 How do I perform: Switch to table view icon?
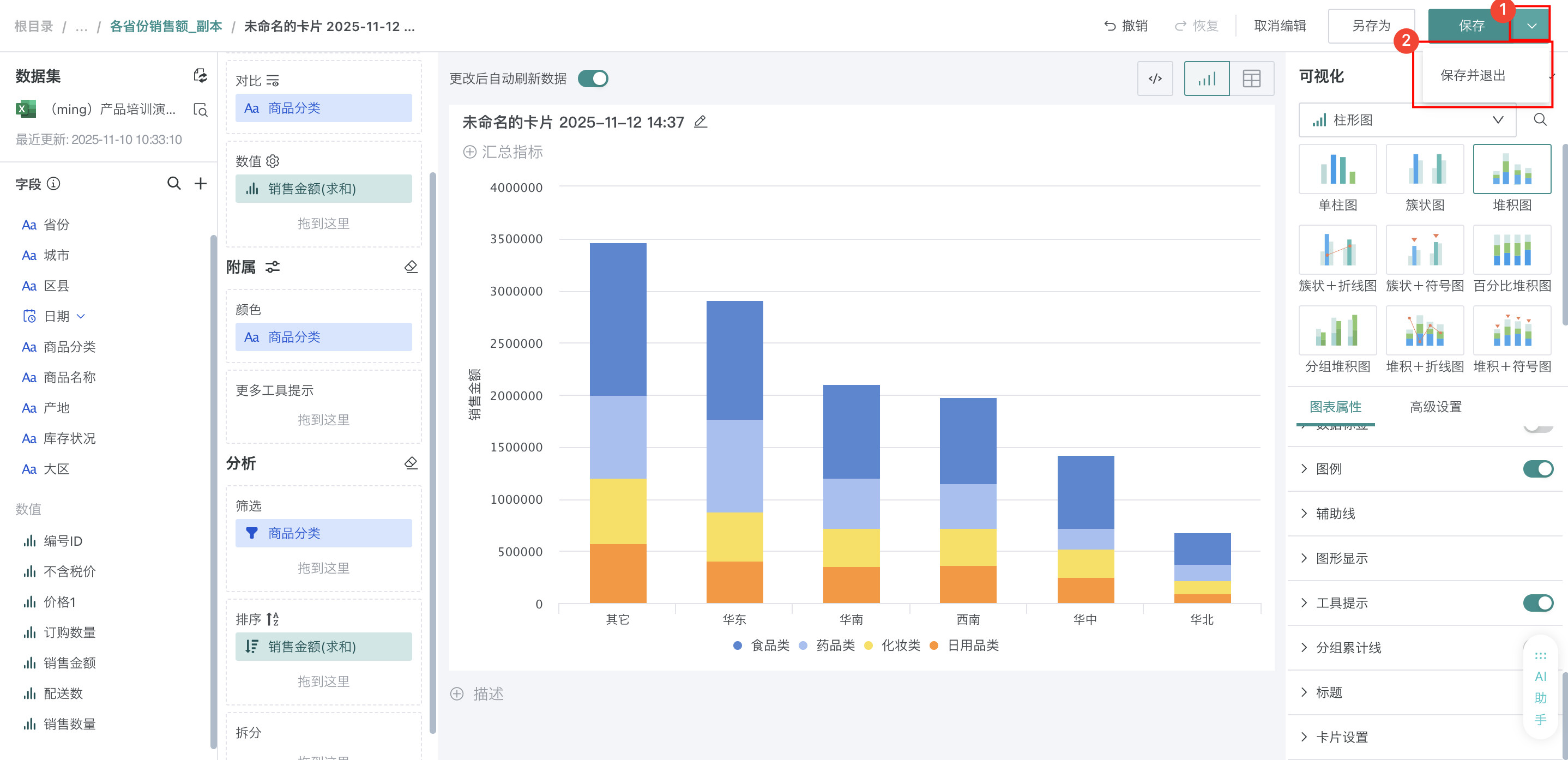coord(1251,79)
